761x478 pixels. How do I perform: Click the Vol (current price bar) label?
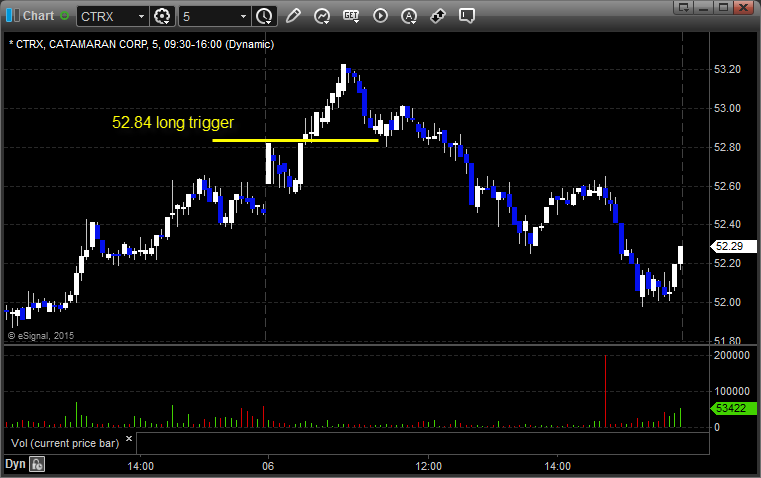click(x=65, y=443)
